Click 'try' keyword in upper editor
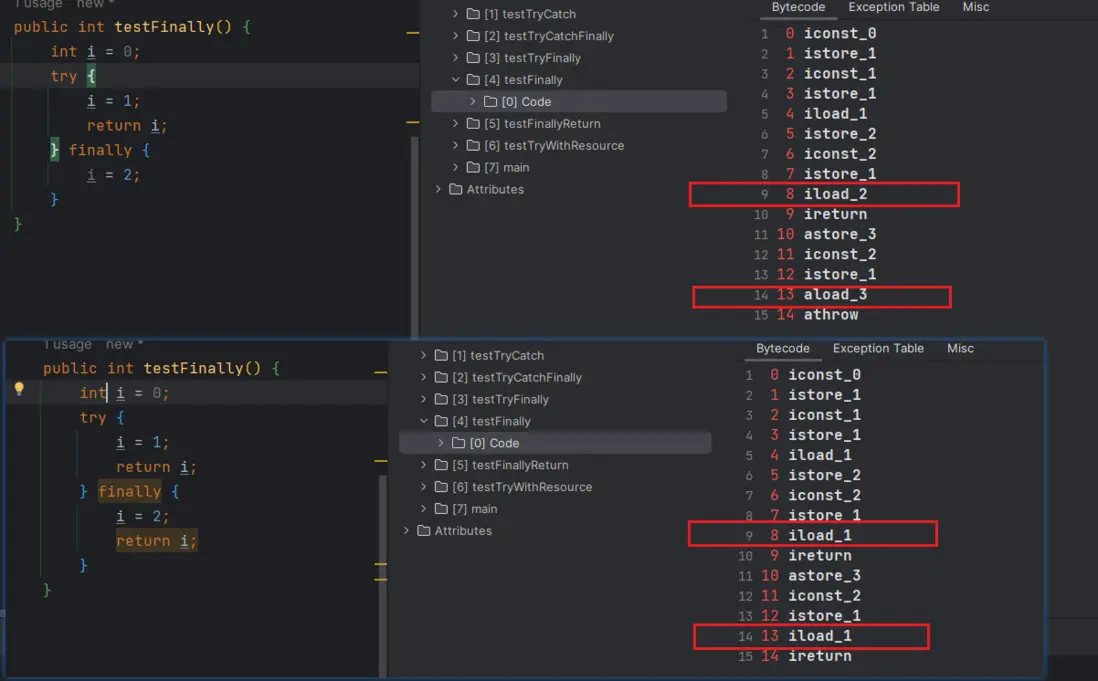Viewport: 1098px width, 681px height. (64, 76)
